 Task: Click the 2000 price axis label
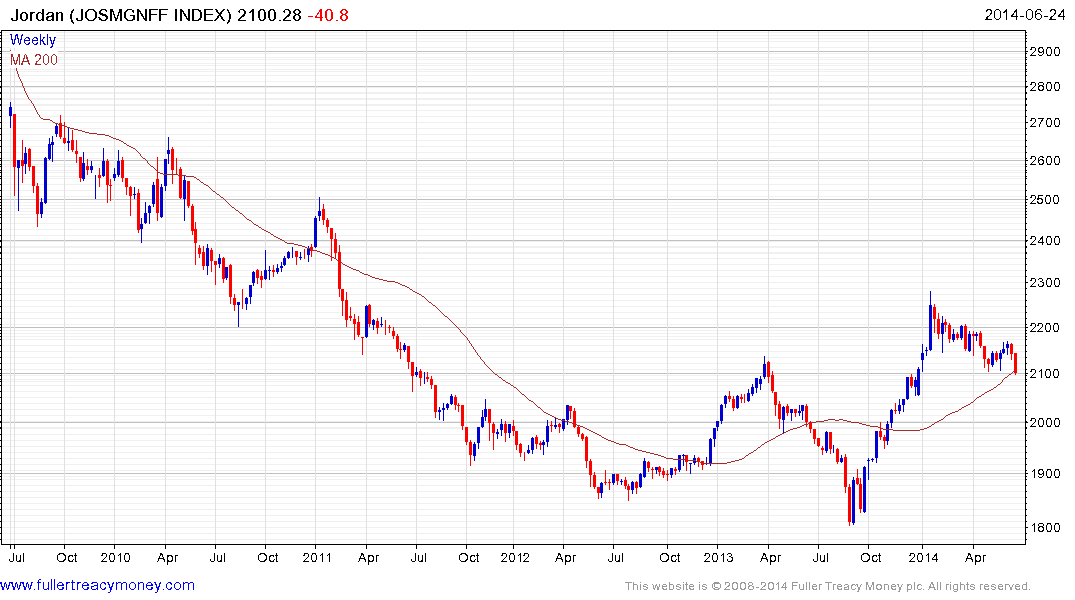[x=1045, y=423]
